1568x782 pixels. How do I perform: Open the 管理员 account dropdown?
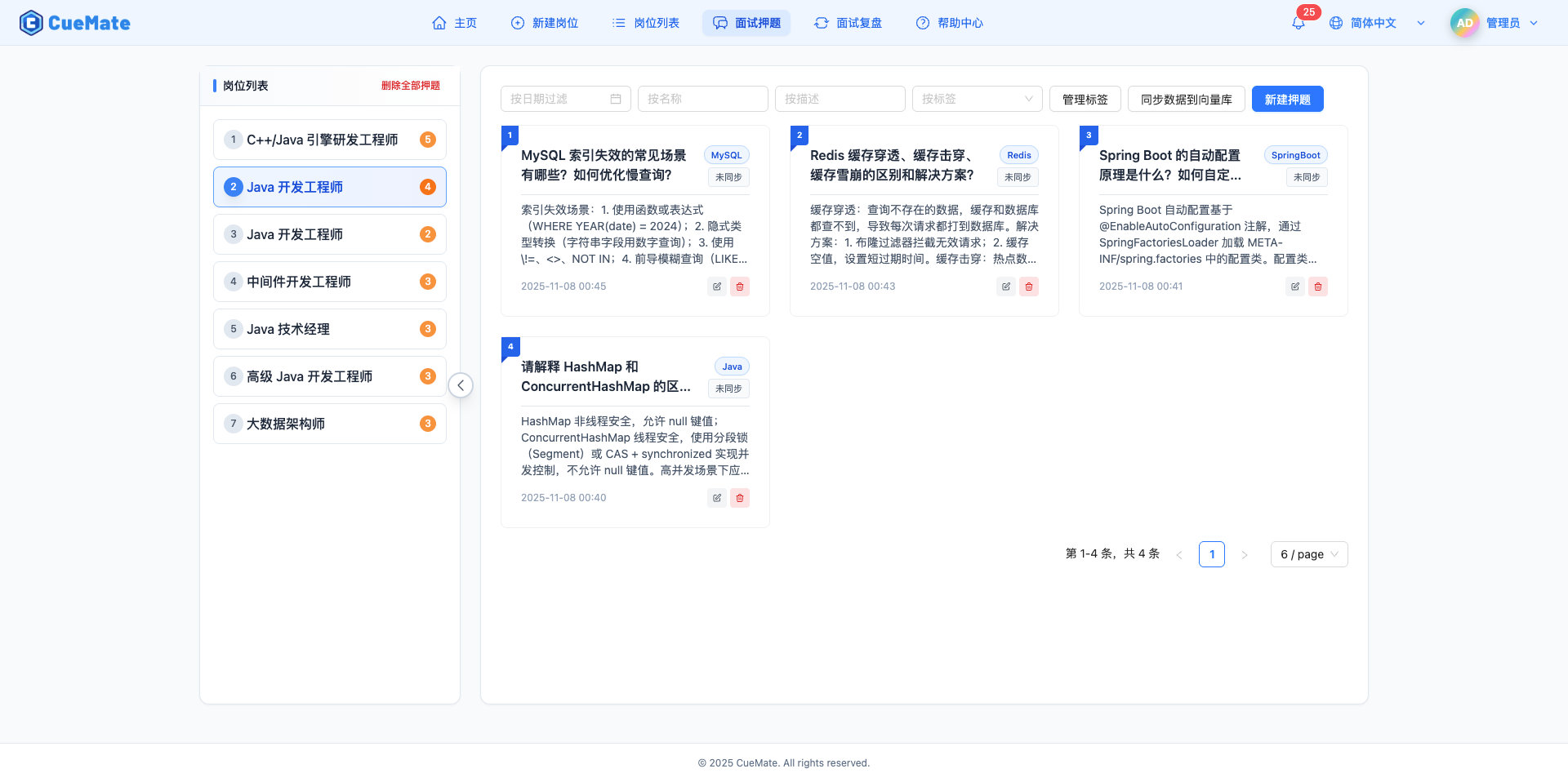[x=1501, y=23]
